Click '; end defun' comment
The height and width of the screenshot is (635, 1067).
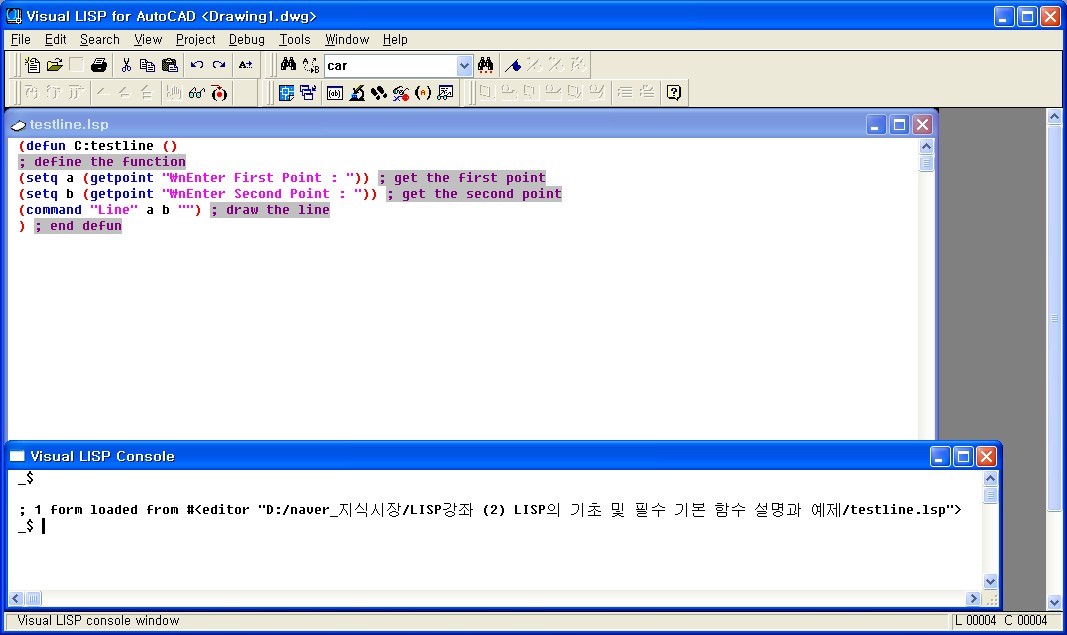pos(78,226)
